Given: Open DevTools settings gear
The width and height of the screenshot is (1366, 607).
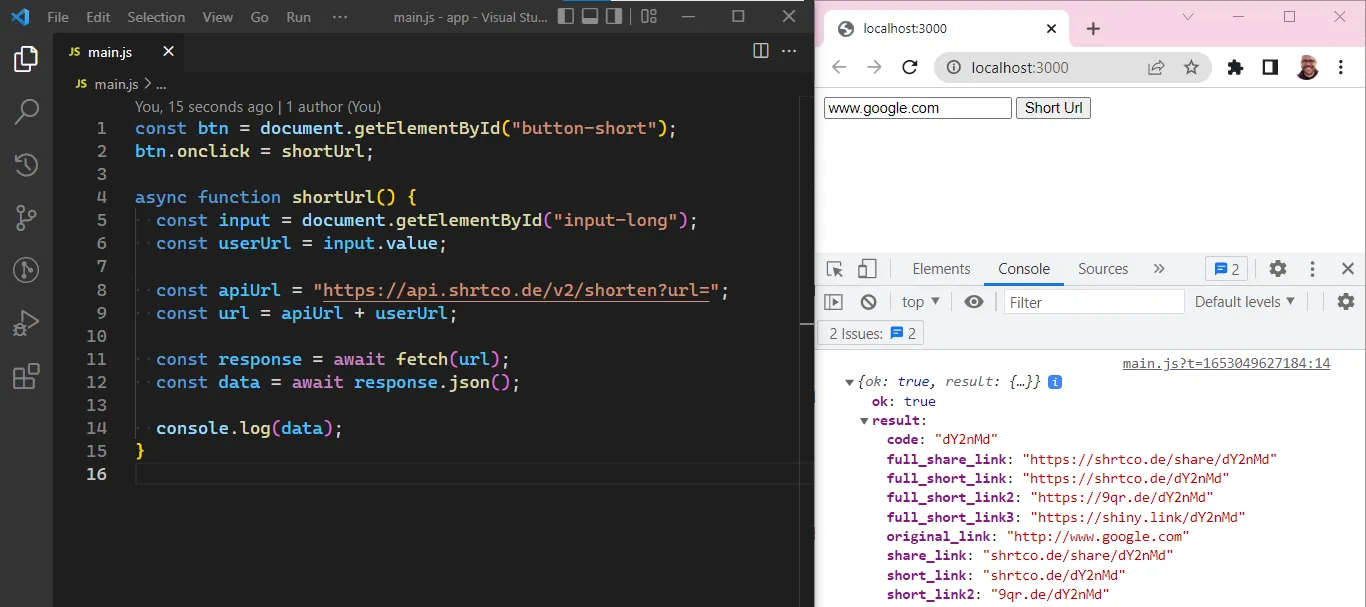Looking at the screenshot, I should (1277, 269).
